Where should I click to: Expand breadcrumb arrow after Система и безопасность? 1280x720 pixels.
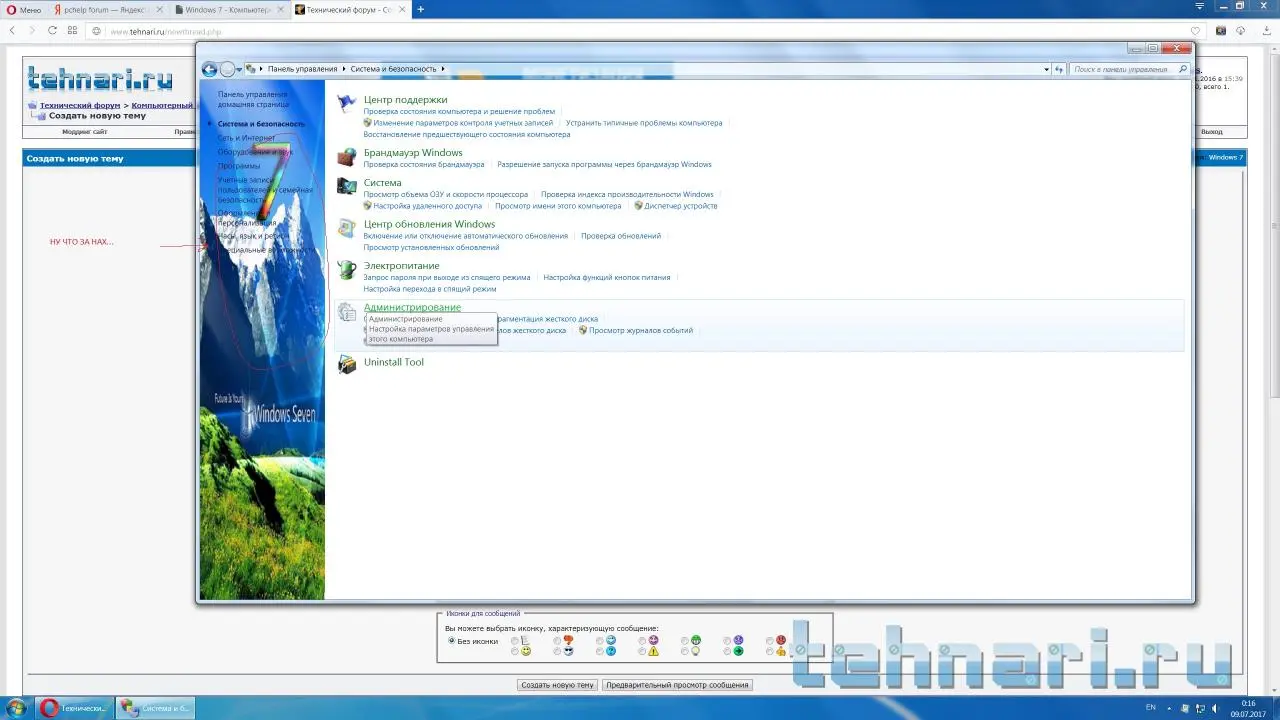point(443,69)
